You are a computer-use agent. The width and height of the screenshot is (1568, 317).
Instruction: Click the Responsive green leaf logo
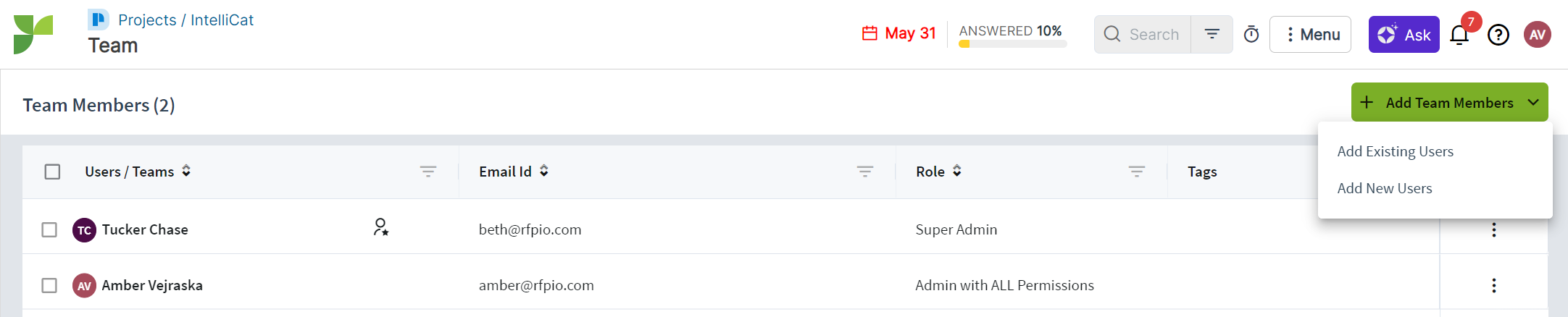(33, 34)
